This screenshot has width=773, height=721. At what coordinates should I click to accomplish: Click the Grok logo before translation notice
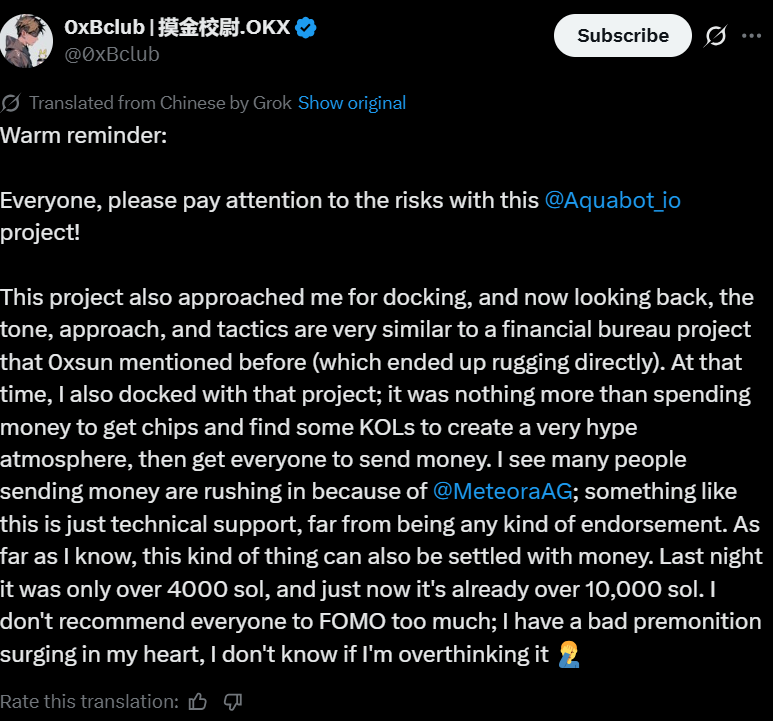pyautogui.click(x=10, y=103)
